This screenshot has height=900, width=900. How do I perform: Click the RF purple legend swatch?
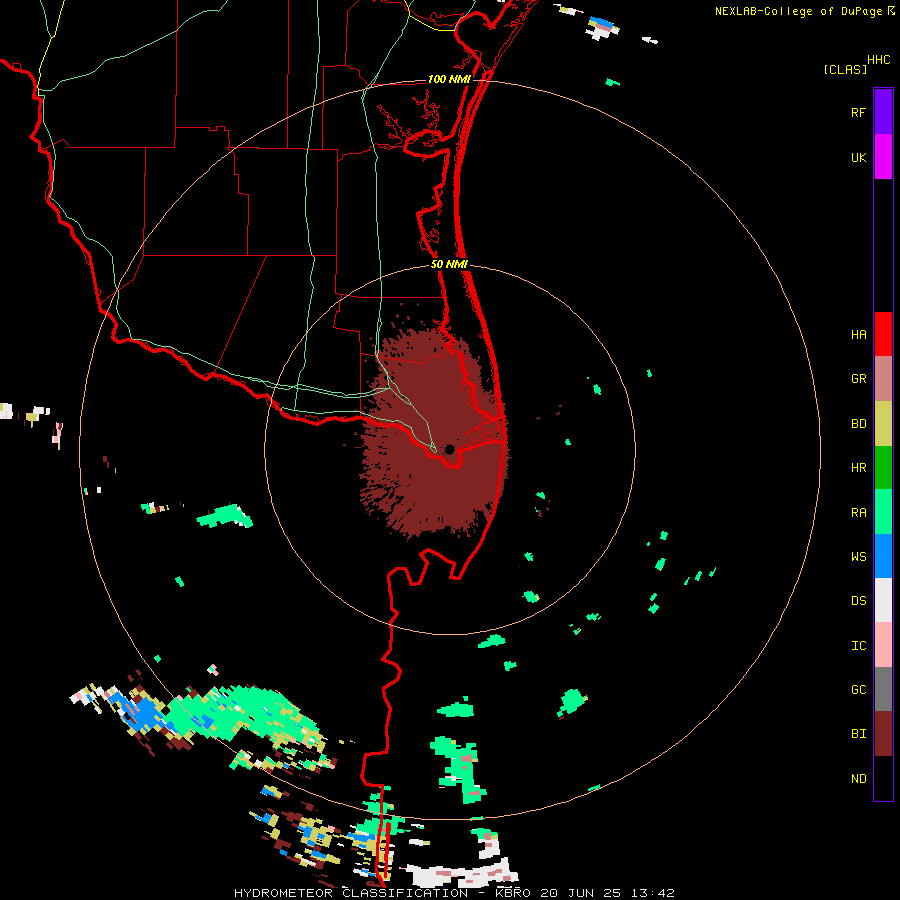pyautogui.click(x=883, y=112)
